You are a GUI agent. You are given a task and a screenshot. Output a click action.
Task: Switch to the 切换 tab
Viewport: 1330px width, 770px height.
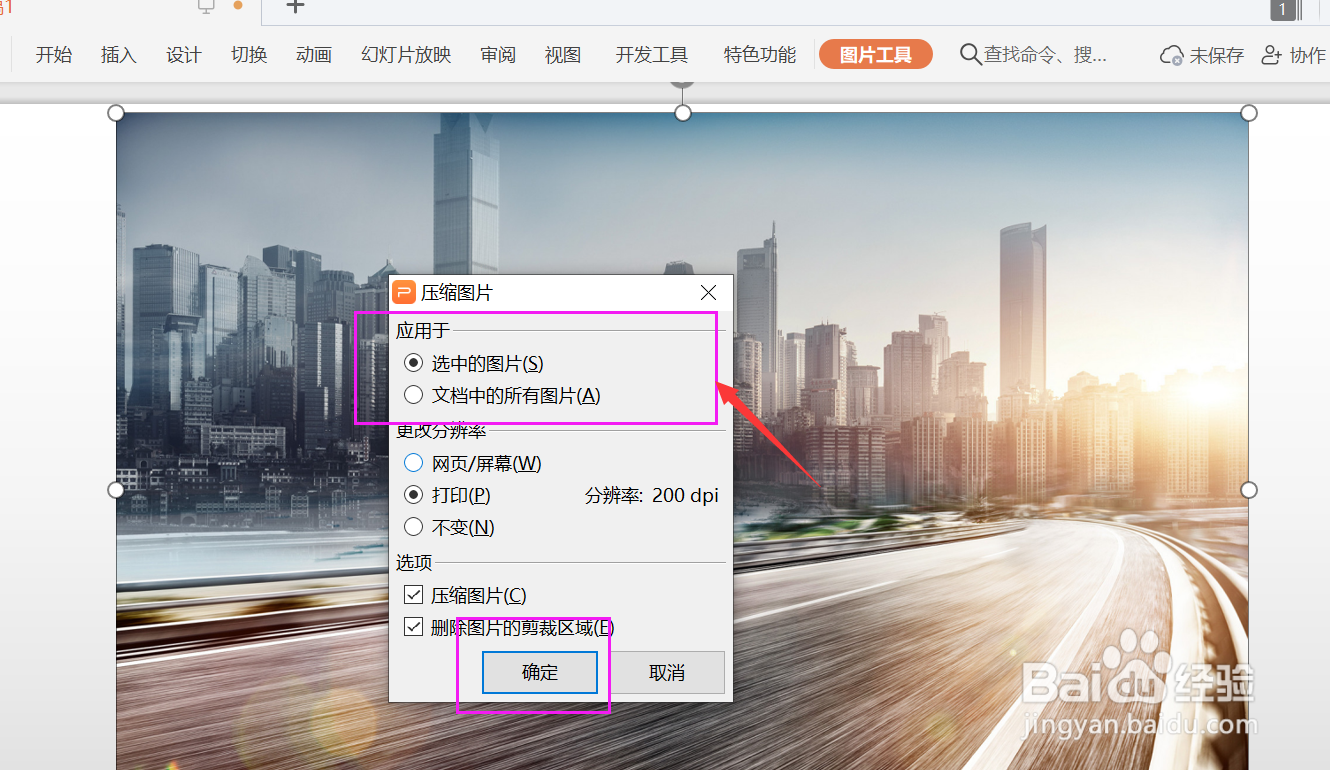pyautogui.click(x=249, y=55)
